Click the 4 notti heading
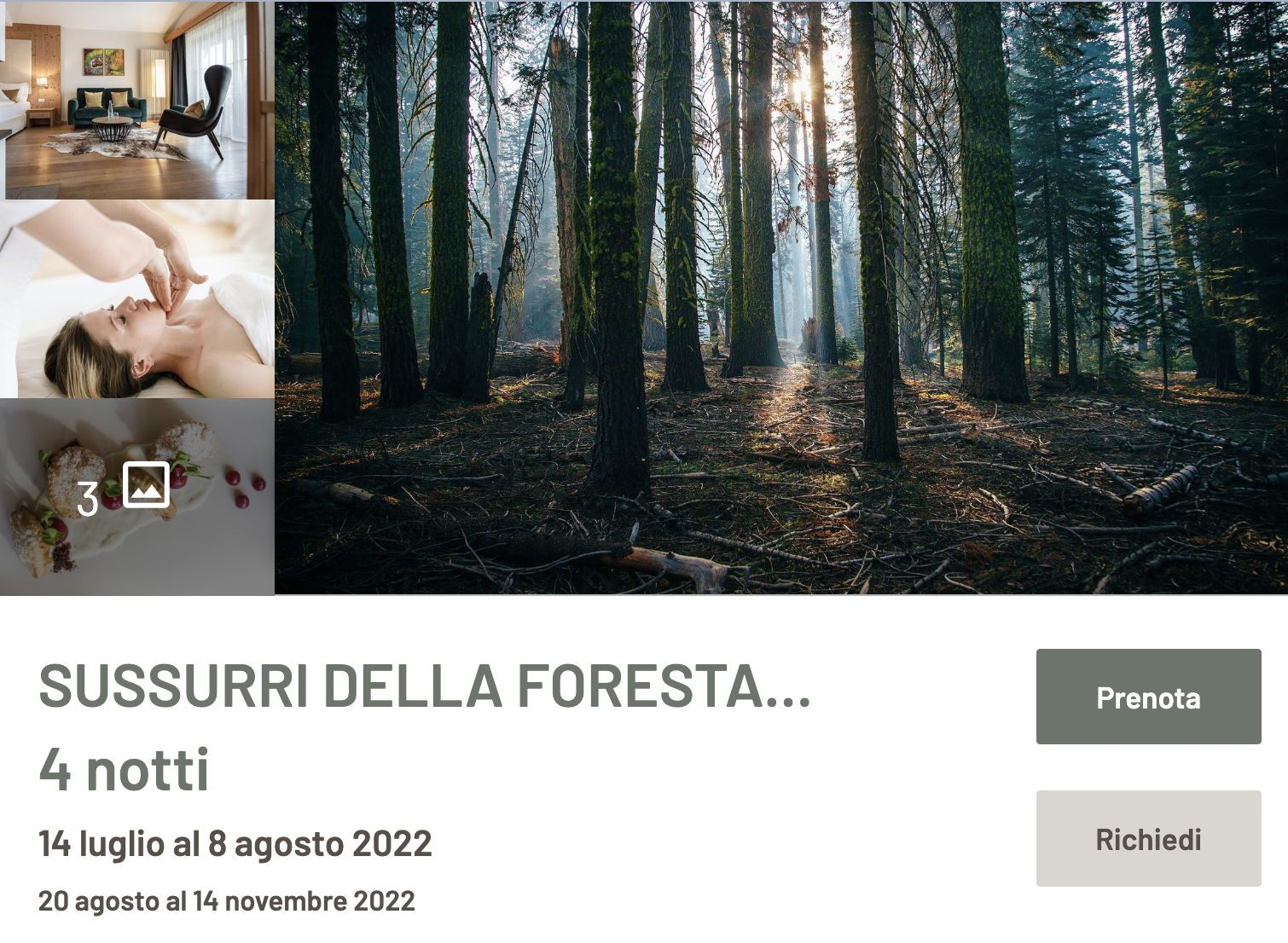Screen dimensions: 1288x943 (x=124, y=769)
